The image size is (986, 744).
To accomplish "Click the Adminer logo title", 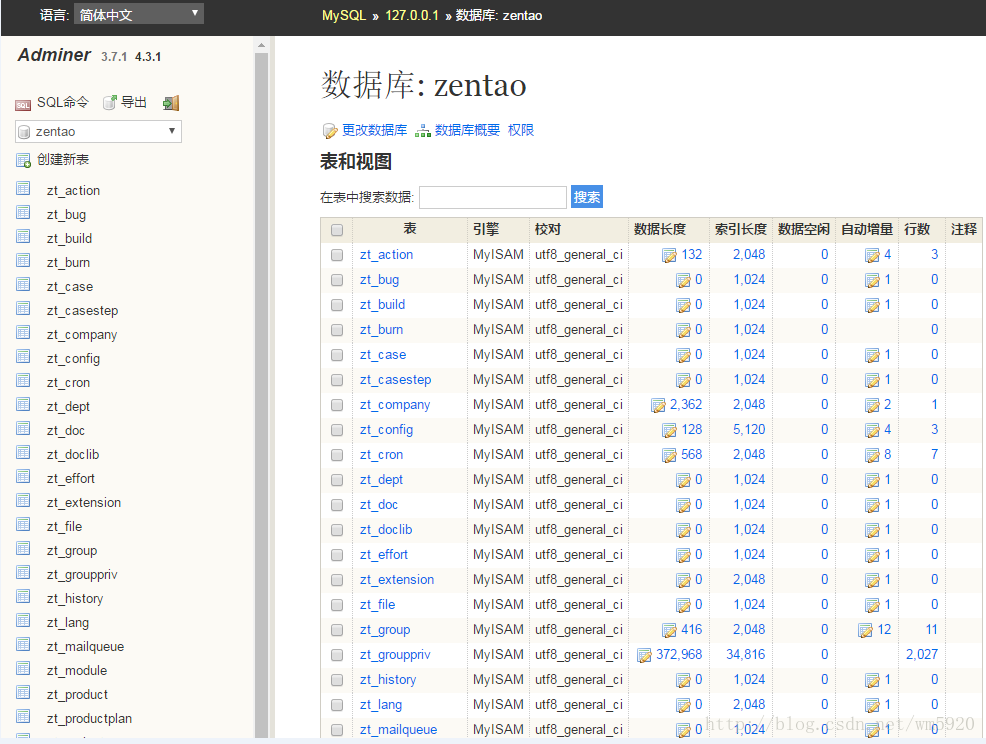I will point(54,55).
